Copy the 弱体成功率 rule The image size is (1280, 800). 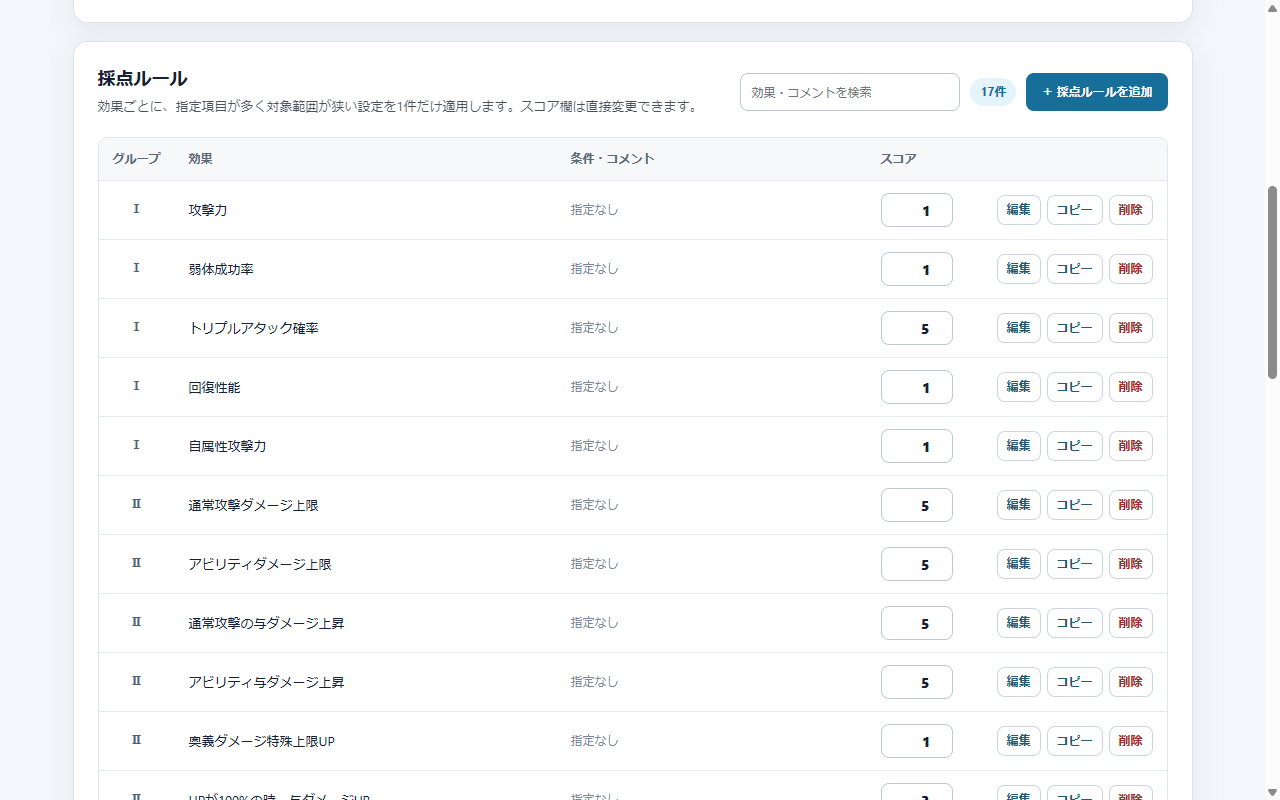tap(1074, 269)
